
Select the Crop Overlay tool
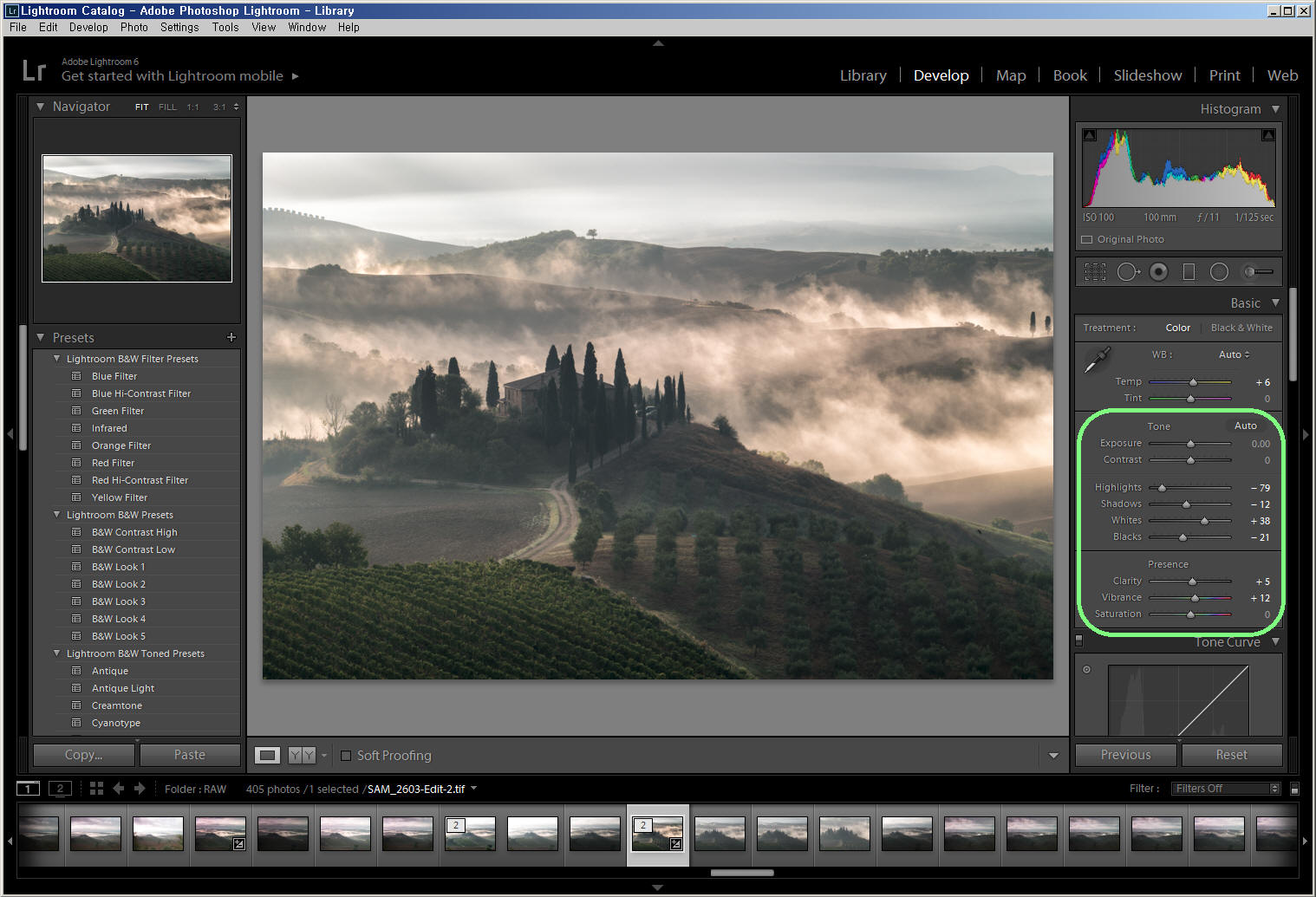tap(1095, 272)
